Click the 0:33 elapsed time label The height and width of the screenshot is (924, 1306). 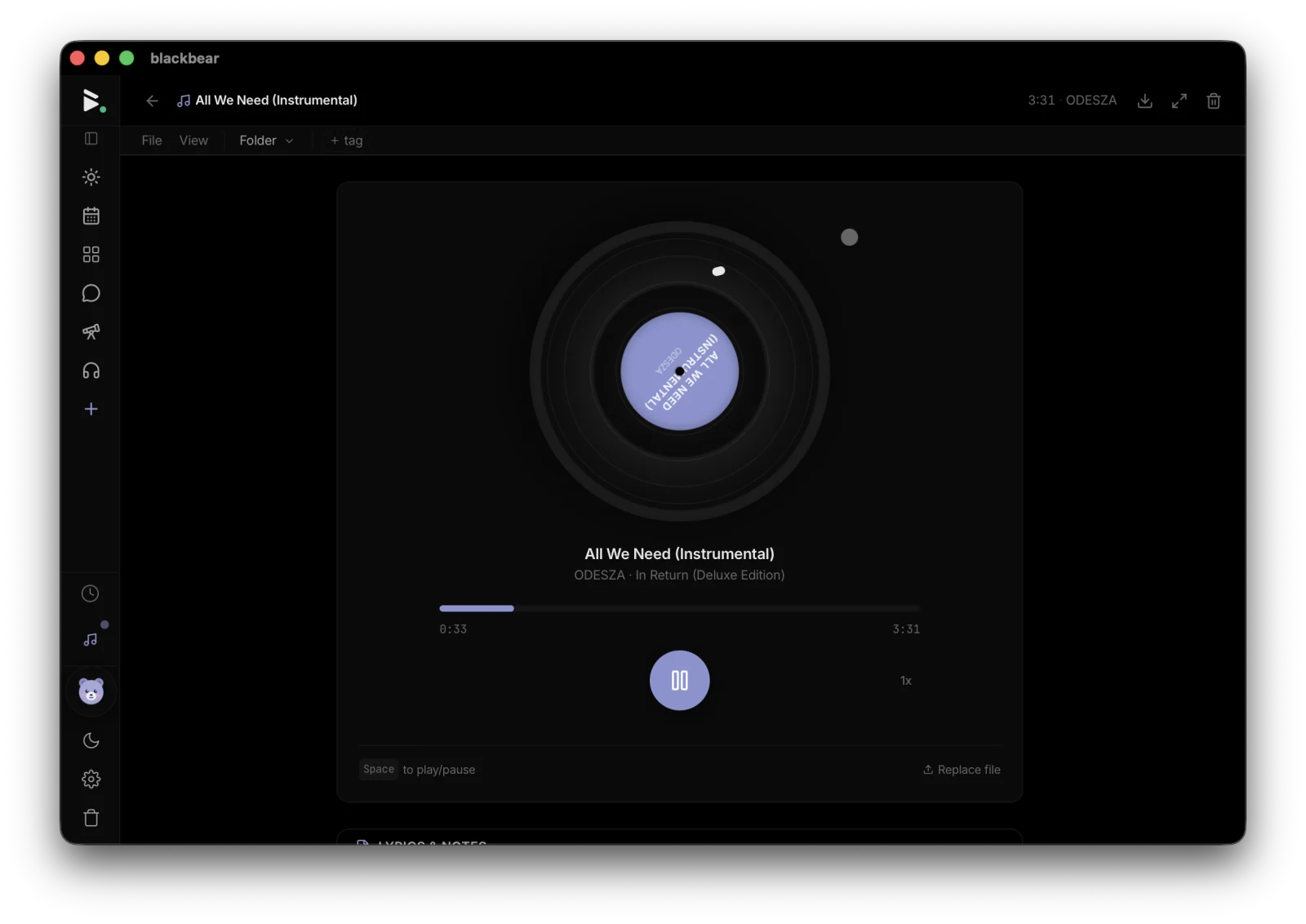pyautogui.click(x=453, y=629)
